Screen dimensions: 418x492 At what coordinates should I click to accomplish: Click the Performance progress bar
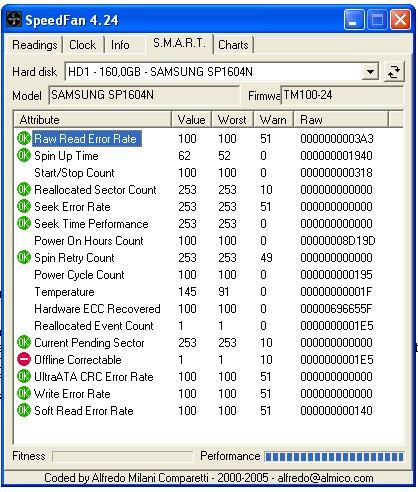(x=334, y=456)
